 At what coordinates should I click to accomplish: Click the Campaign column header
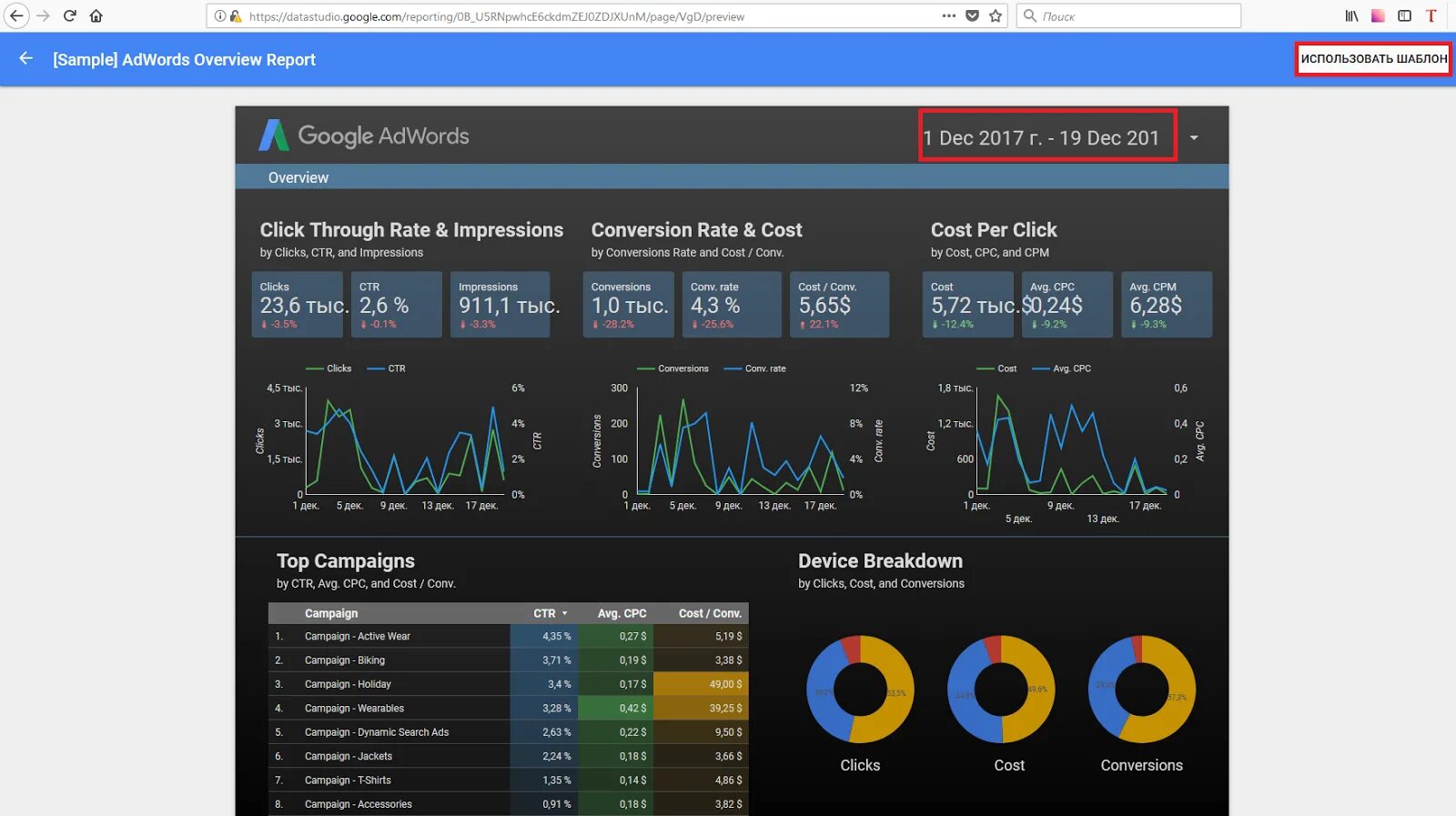click(331, 613)
